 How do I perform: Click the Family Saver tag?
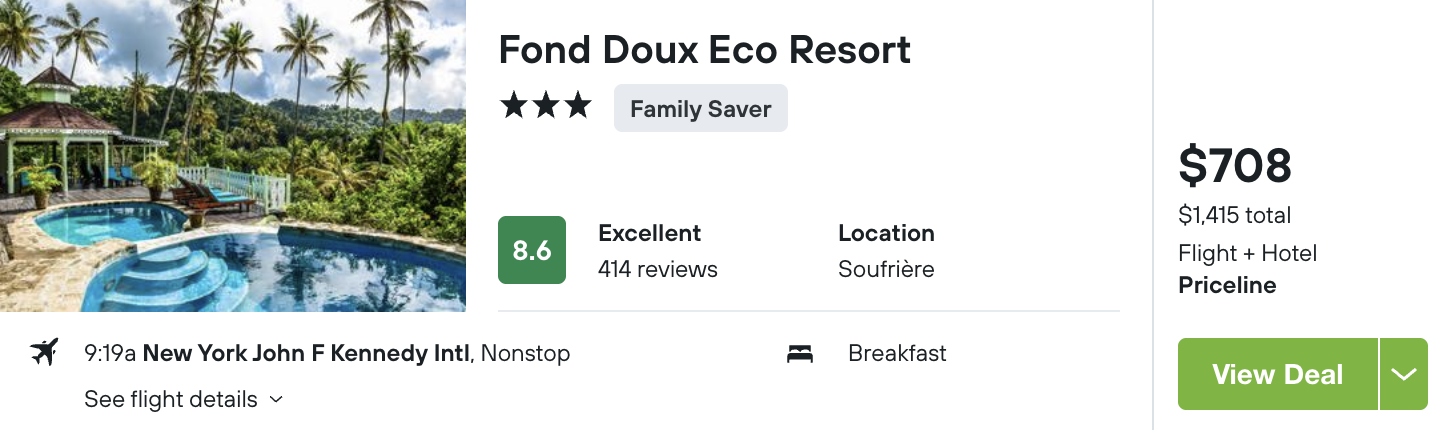[701, 108]
